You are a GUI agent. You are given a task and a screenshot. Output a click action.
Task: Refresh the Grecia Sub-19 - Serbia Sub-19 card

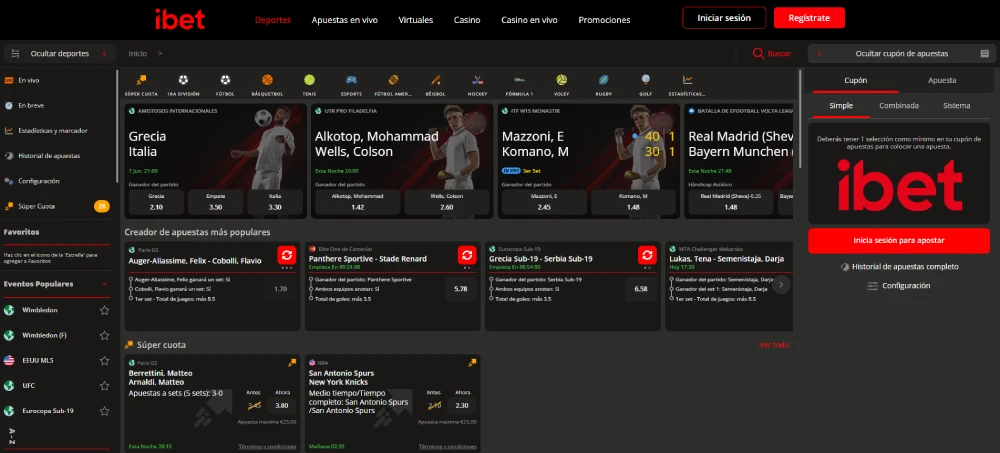tap(647, 255)
